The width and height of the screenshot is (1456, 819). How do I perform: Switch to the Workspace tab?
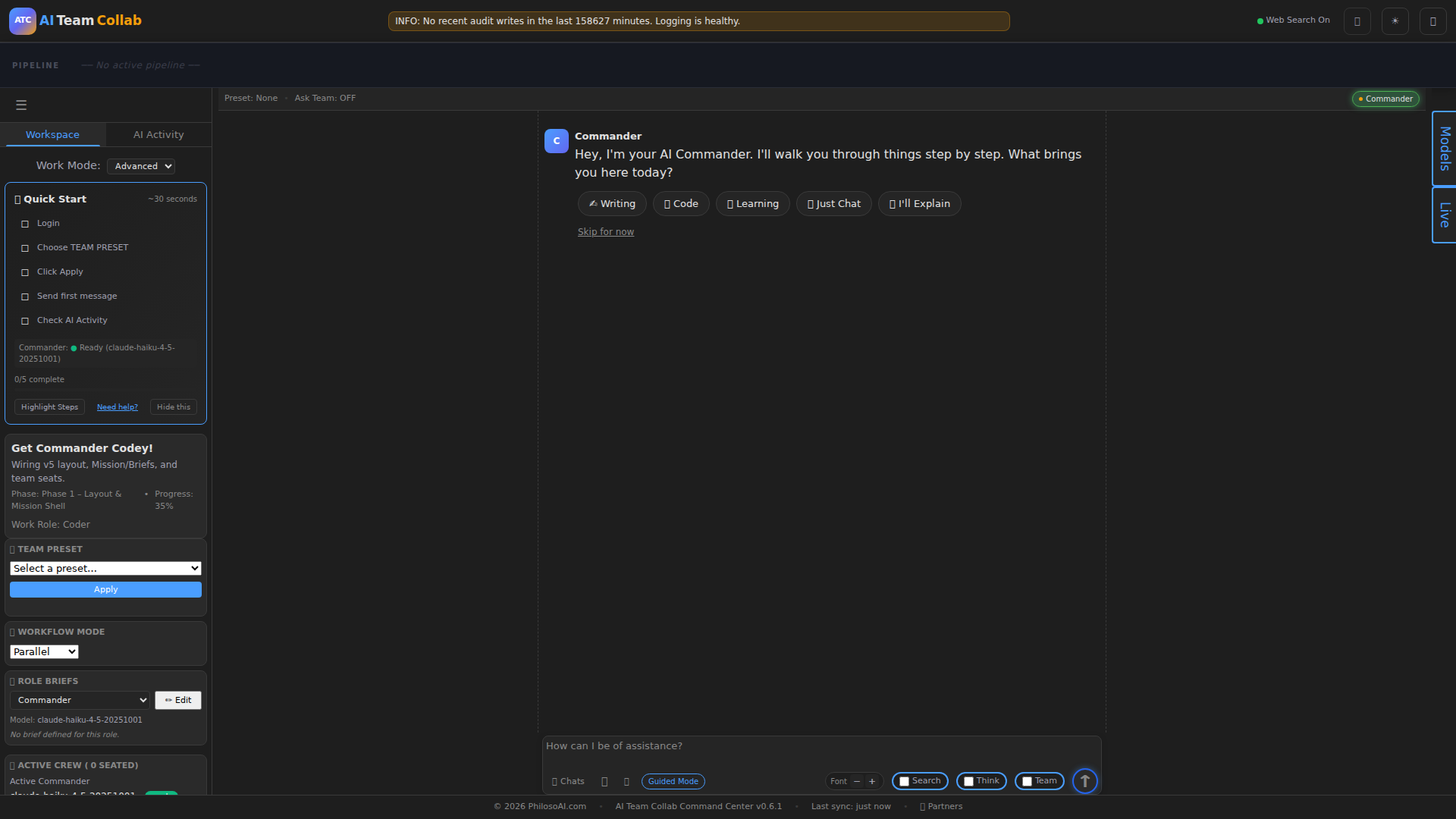52,135
